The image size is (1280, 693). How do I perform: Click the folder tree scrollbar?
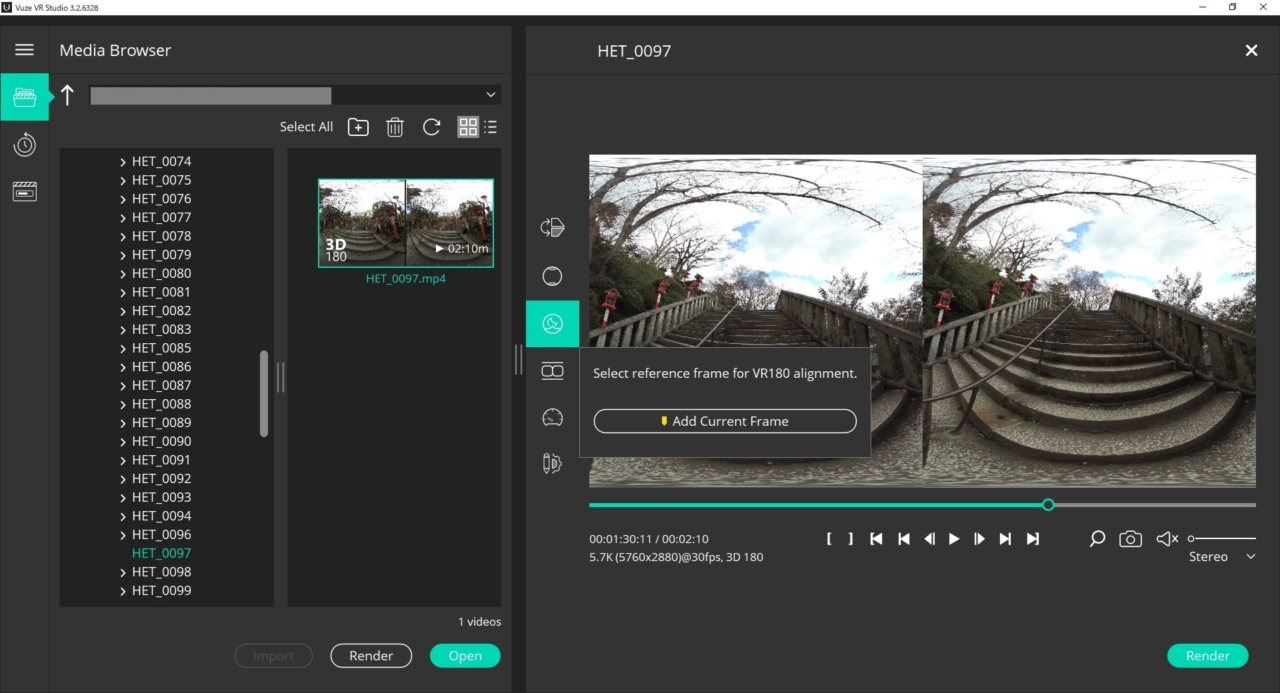click(x=264, y=393)
